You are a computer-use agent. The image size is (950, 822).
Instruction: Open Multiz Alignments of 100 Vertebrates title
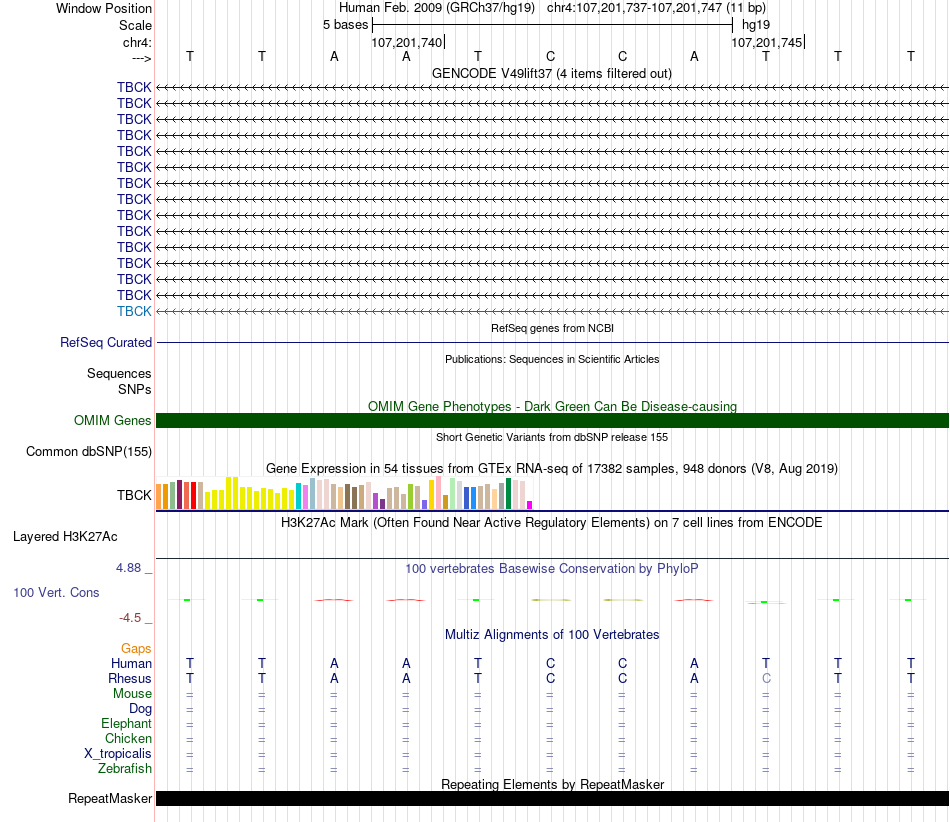[552, 634]
